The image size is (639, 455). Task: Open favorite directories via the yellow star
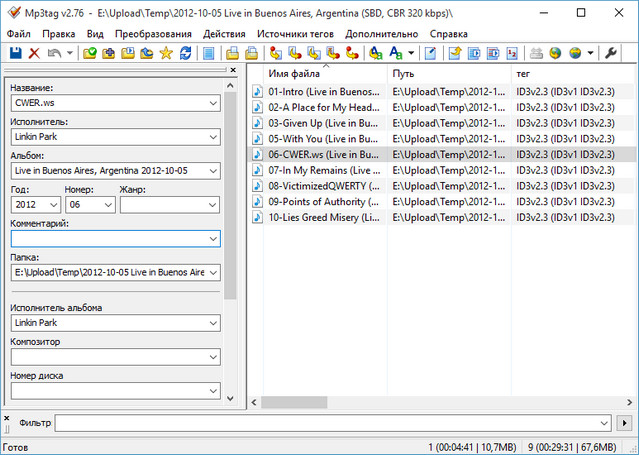pos(166,53)
